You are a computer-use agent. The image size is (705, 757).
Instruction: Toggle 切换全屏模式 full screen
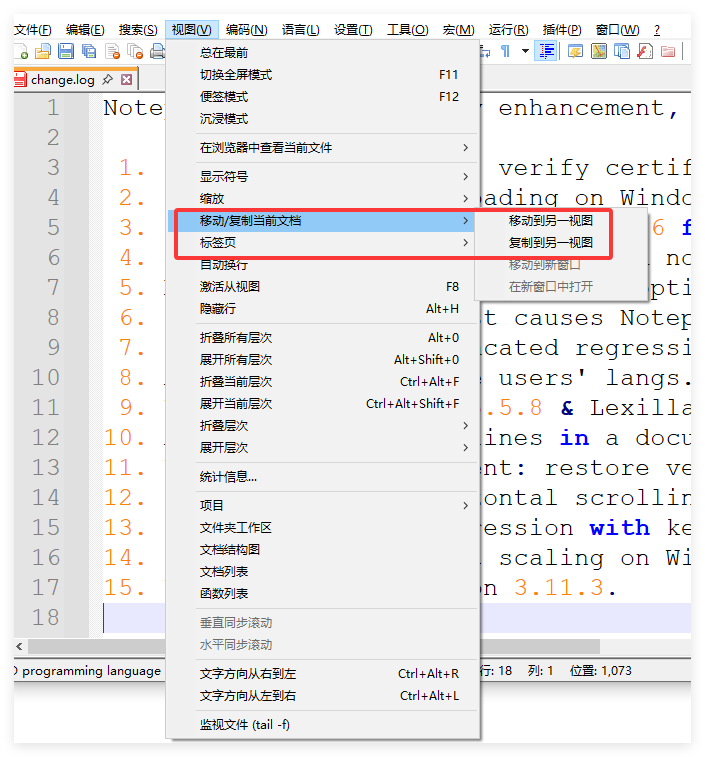[323, 75]
